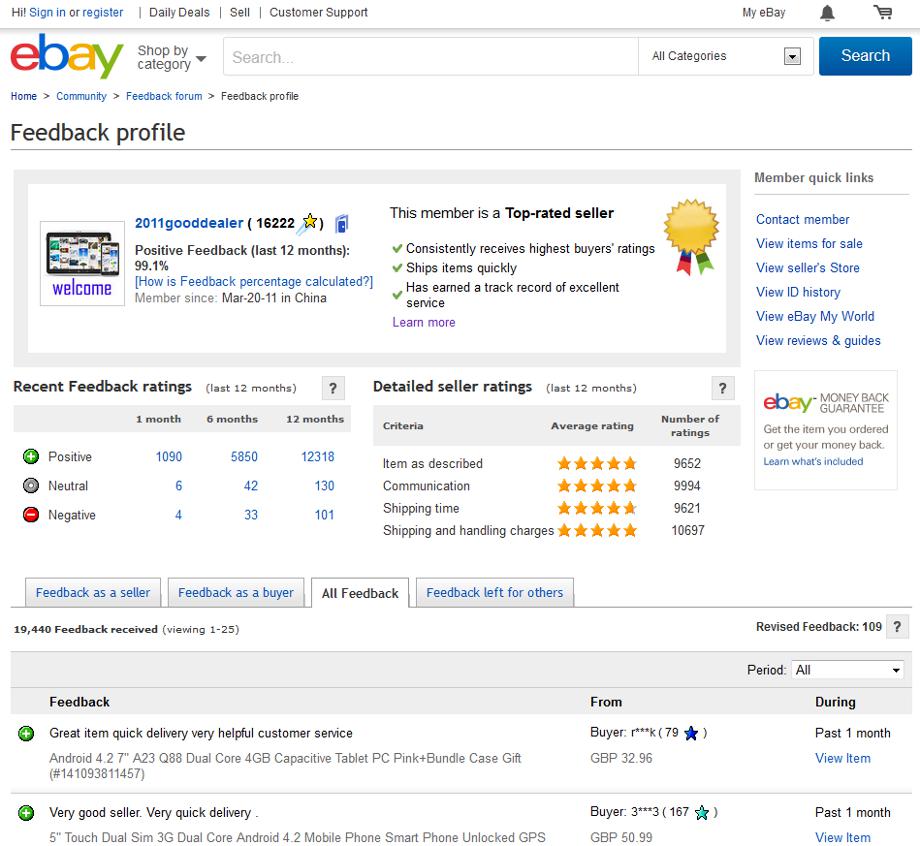Open Positive 6 months count 5850
Viewport: 920px width, 846px height.
point(244,456)
